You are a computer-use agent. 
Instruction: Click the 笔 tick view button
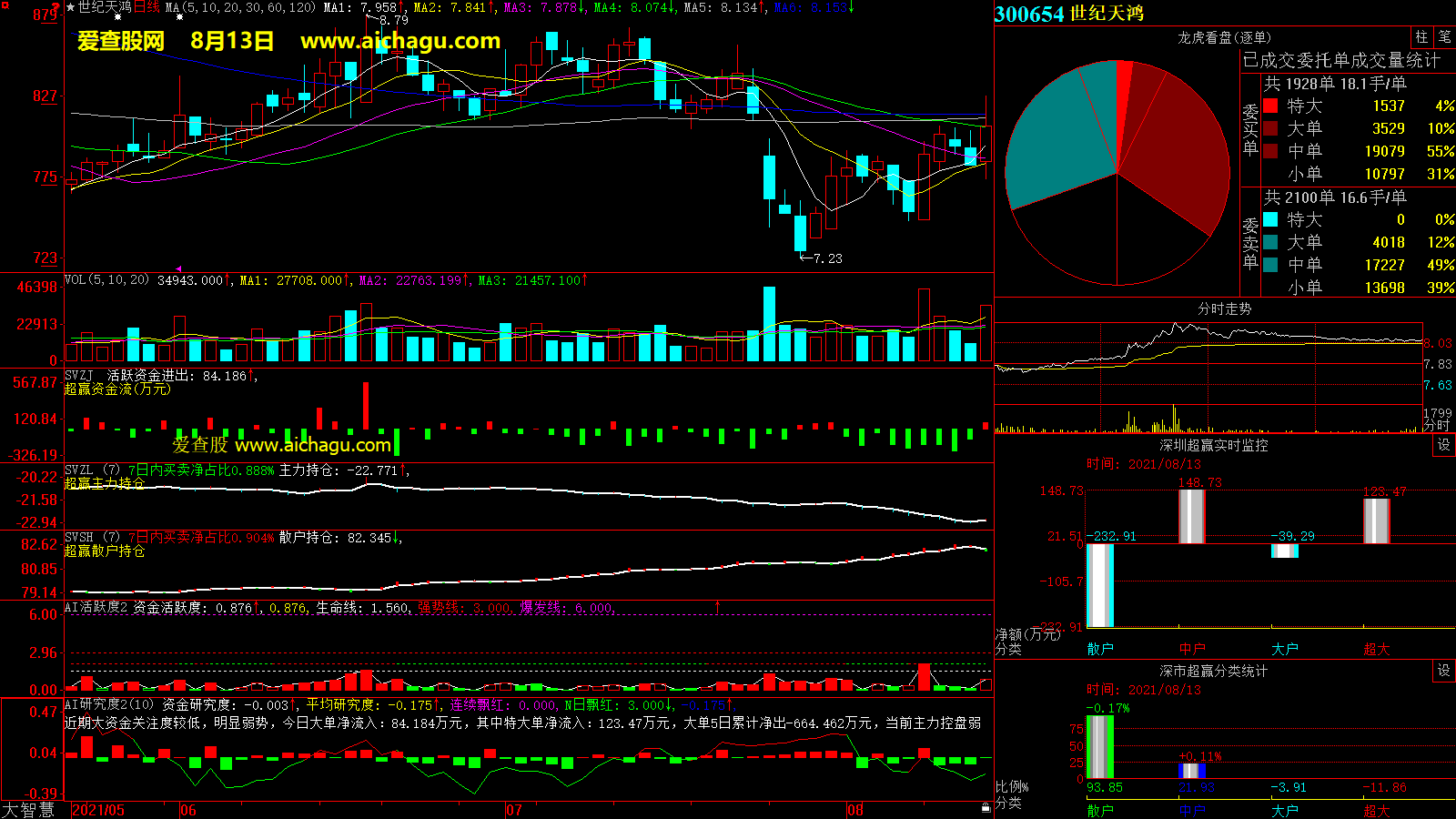[1444, 37]
